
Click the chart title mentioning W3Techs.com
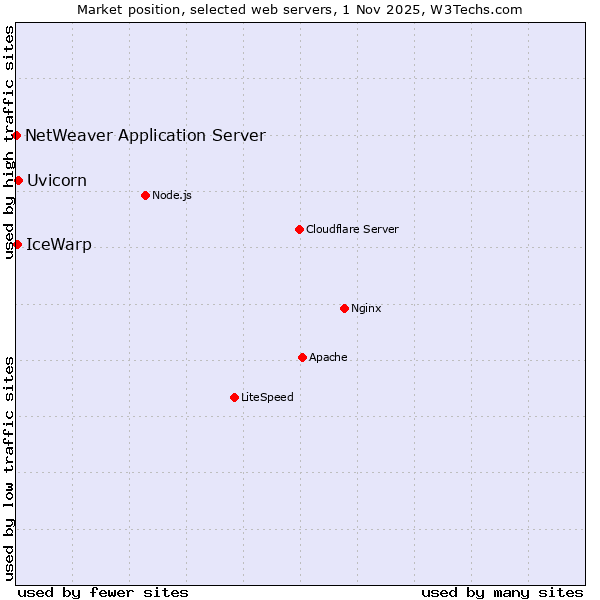pos(300,9)
